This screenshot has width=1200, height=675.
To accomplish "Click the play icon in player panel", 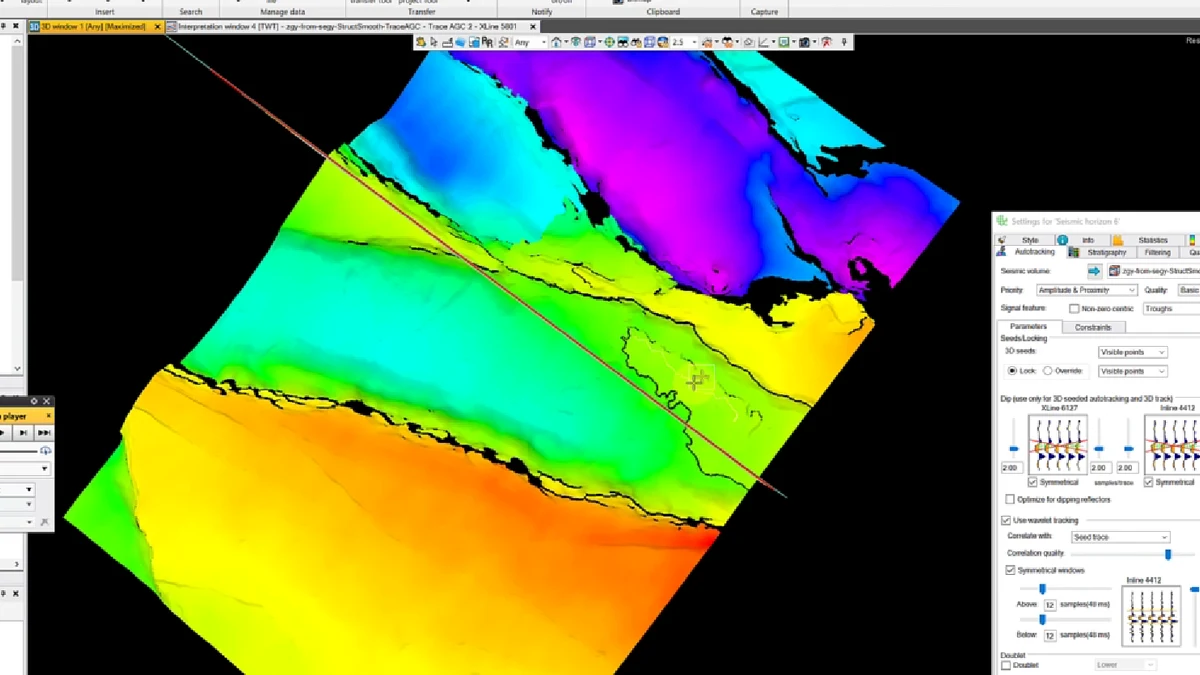I will click(3, 432).
